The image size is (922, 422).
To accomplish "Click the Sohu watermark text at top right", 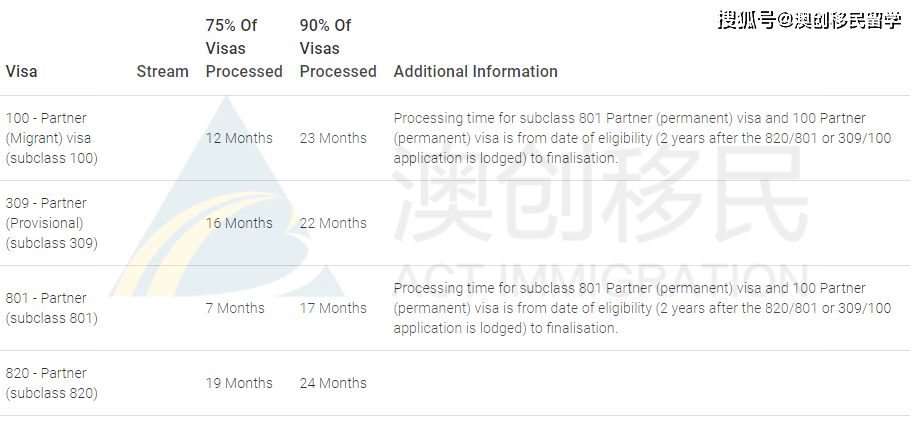I will pyautogui.click(x=810, y=21).
